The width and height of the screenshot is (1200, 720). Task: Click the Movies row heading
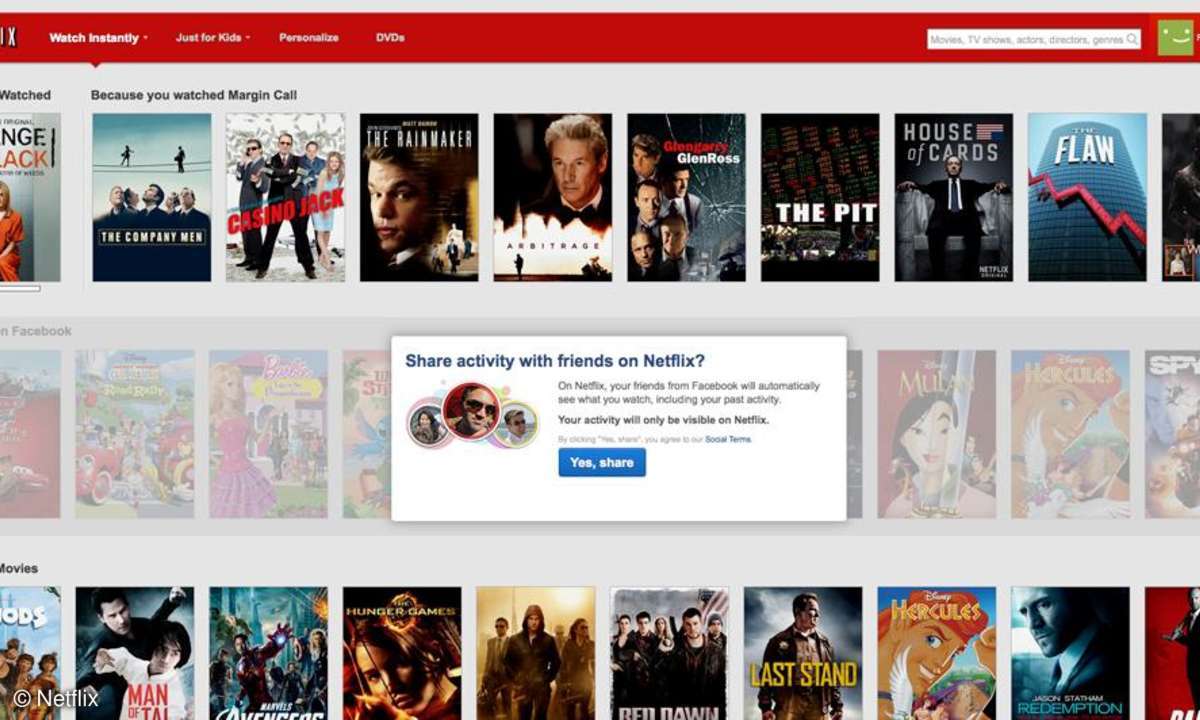[x=19, y=568]
